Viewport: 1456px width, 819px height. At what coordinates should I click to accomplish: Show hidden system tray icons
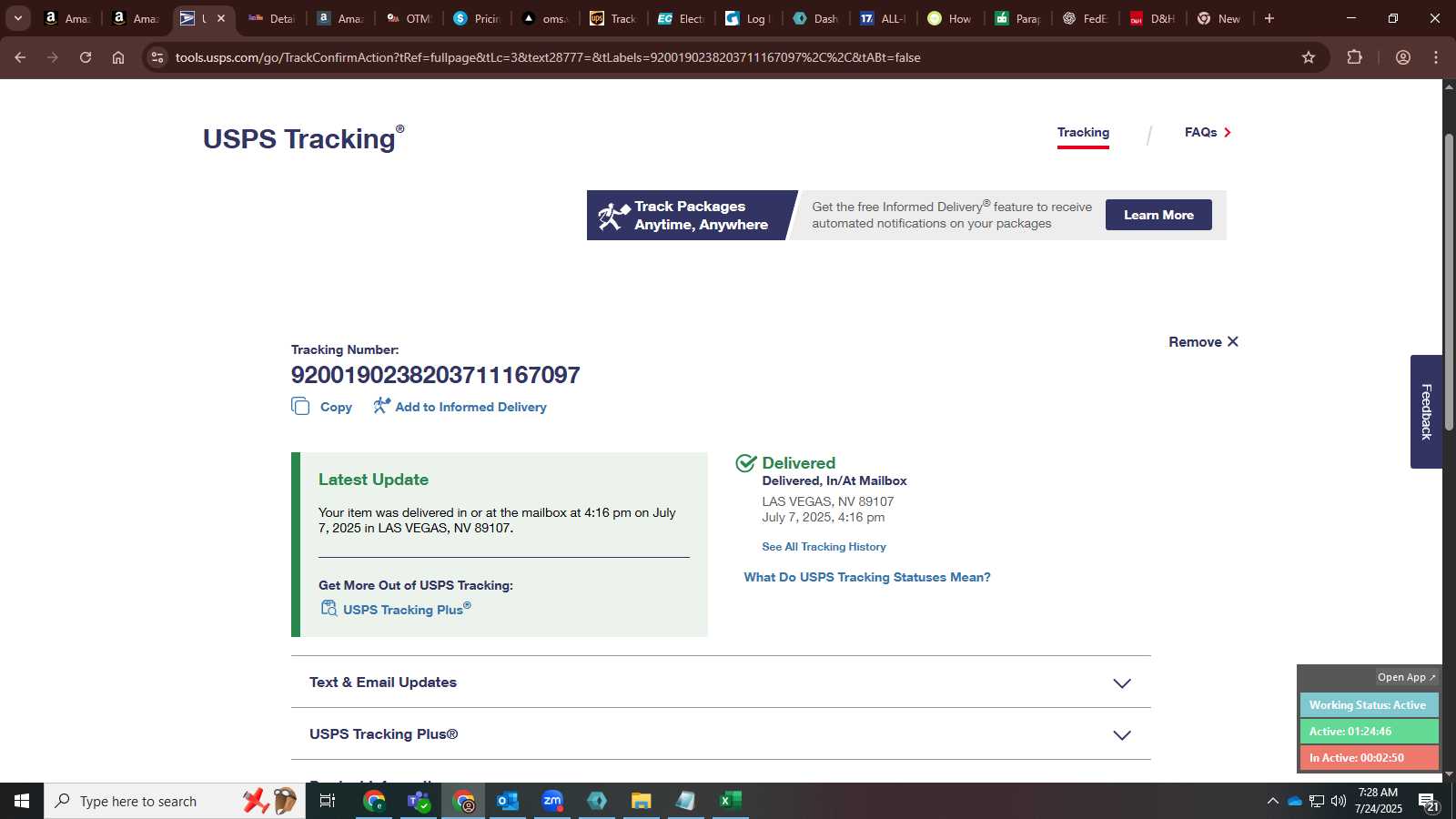pos(1272,801)
